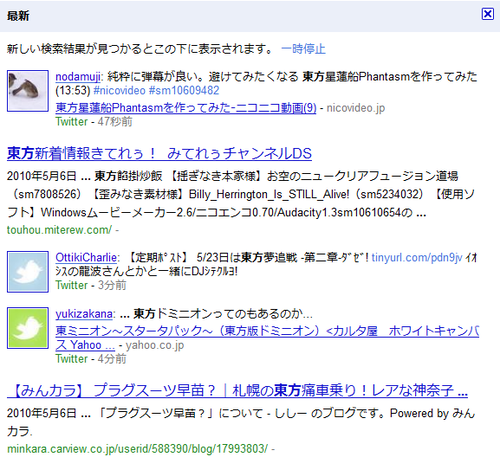Click Twitter label under yukizakana tweet

coord(72,359)
